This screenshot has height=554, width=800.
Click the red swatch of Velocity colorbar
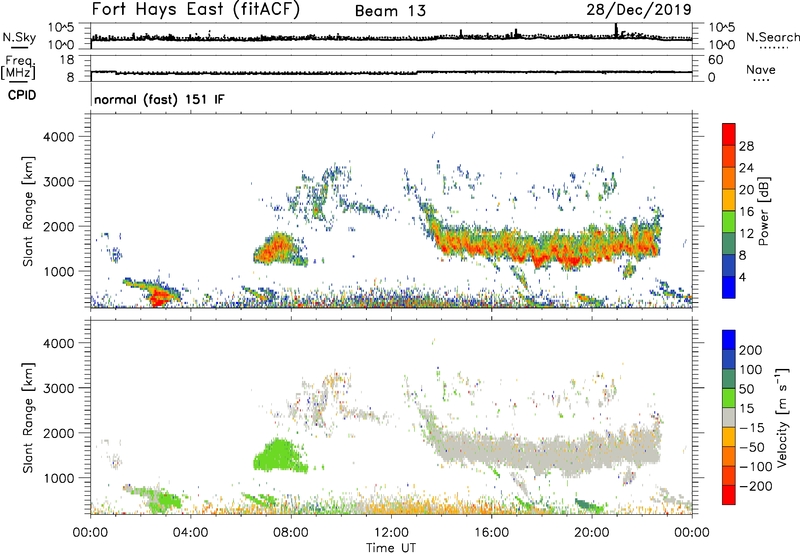729,495
